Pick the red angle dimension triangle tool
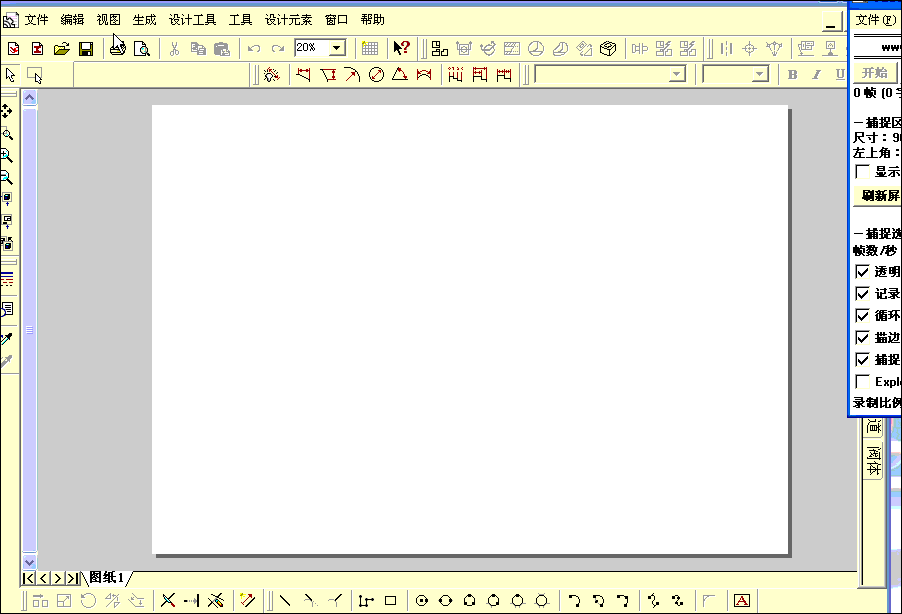 400,75
